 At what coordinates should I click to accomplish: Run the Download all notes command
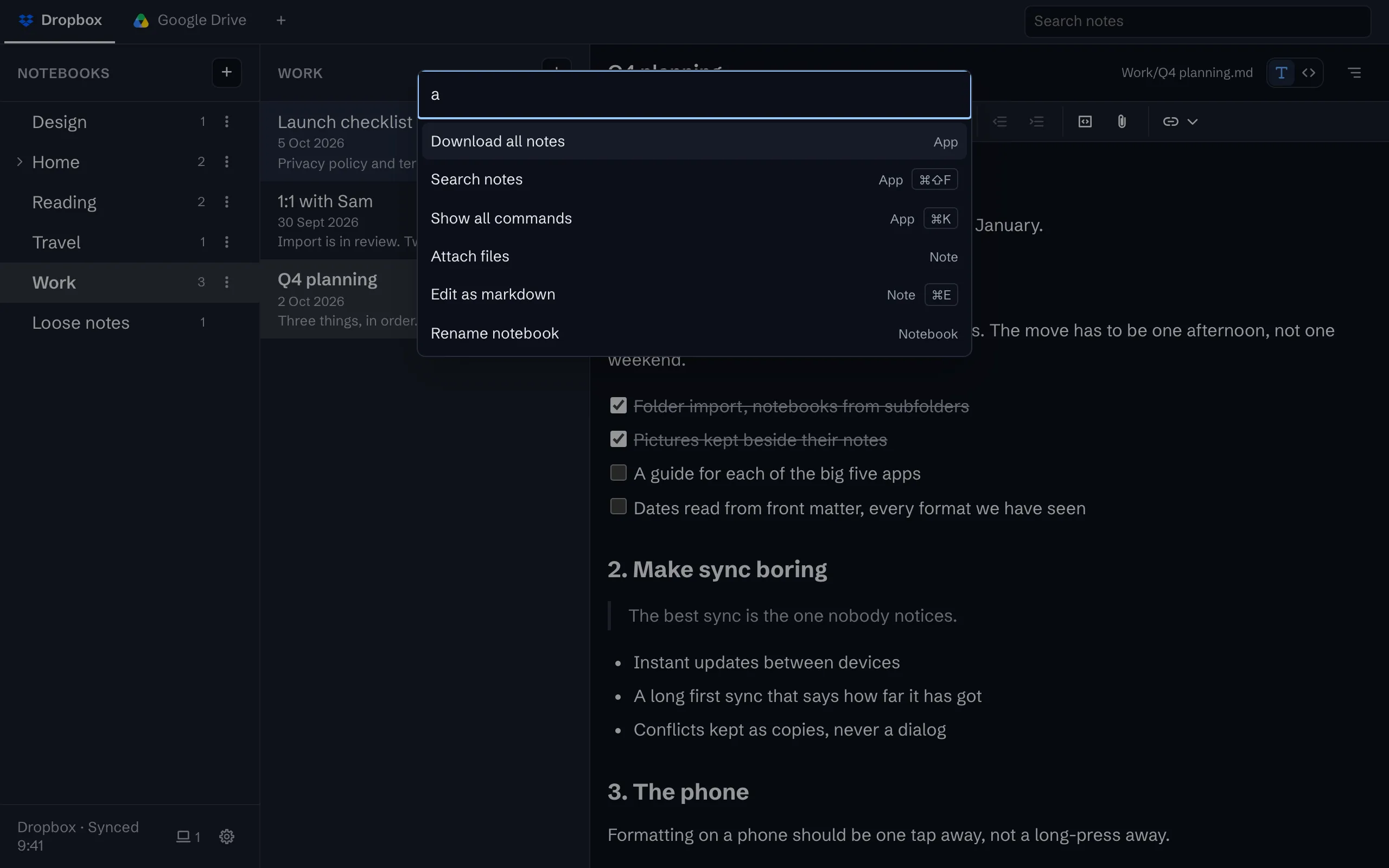[x=694, y=141]
